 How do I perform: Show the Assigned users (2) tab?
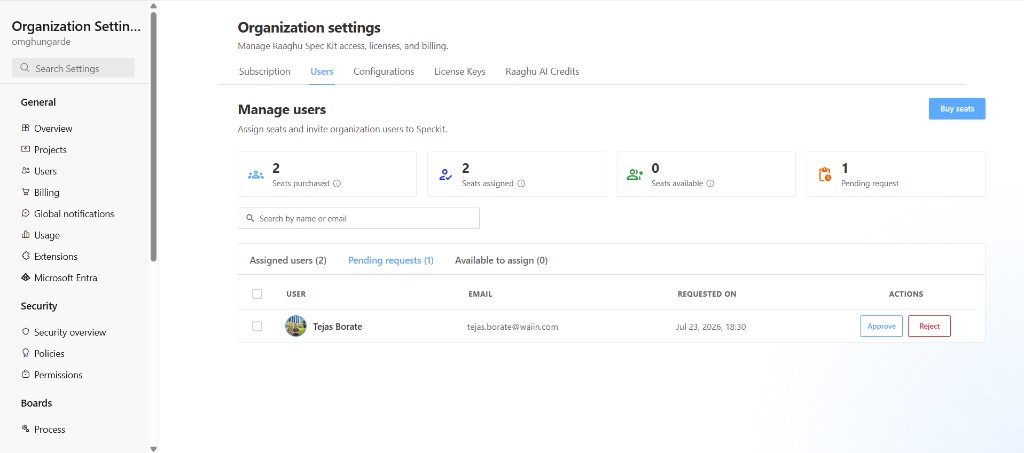point(288,260)
